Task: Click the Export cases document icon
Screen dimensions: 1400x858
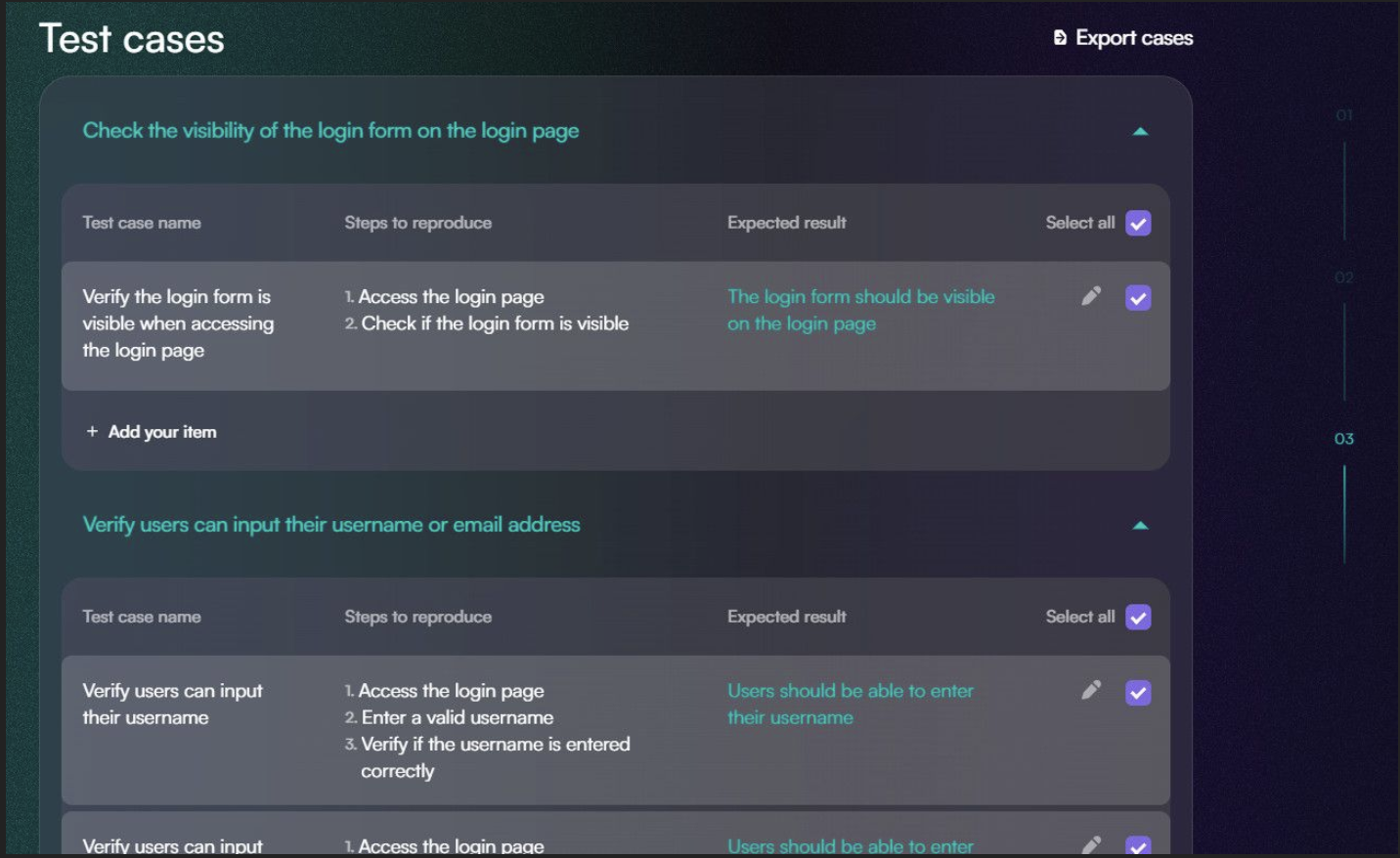Action: [x=1060, y=38]
